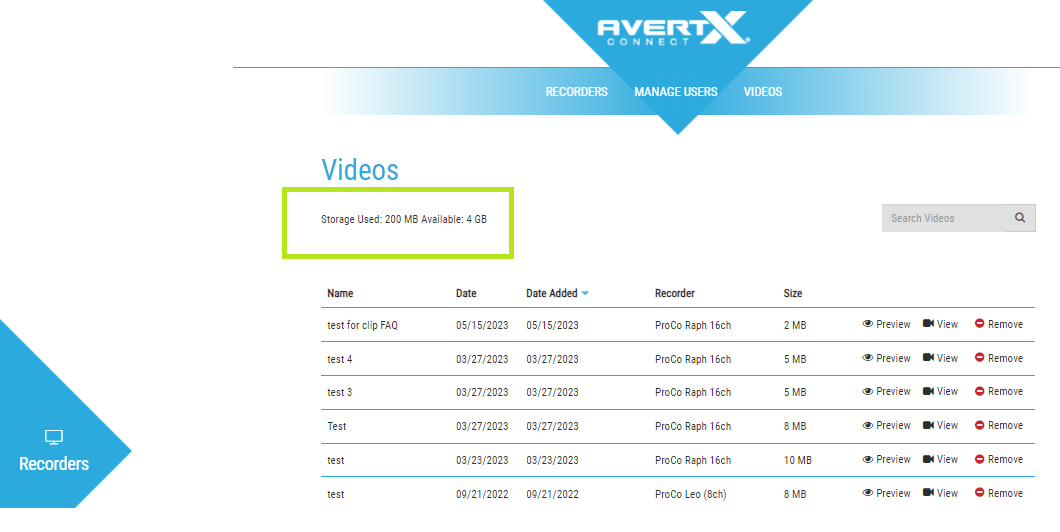Select the 'test 4' name cell
The height and width of the screenshot is (532, 1060).
[339, 359]
